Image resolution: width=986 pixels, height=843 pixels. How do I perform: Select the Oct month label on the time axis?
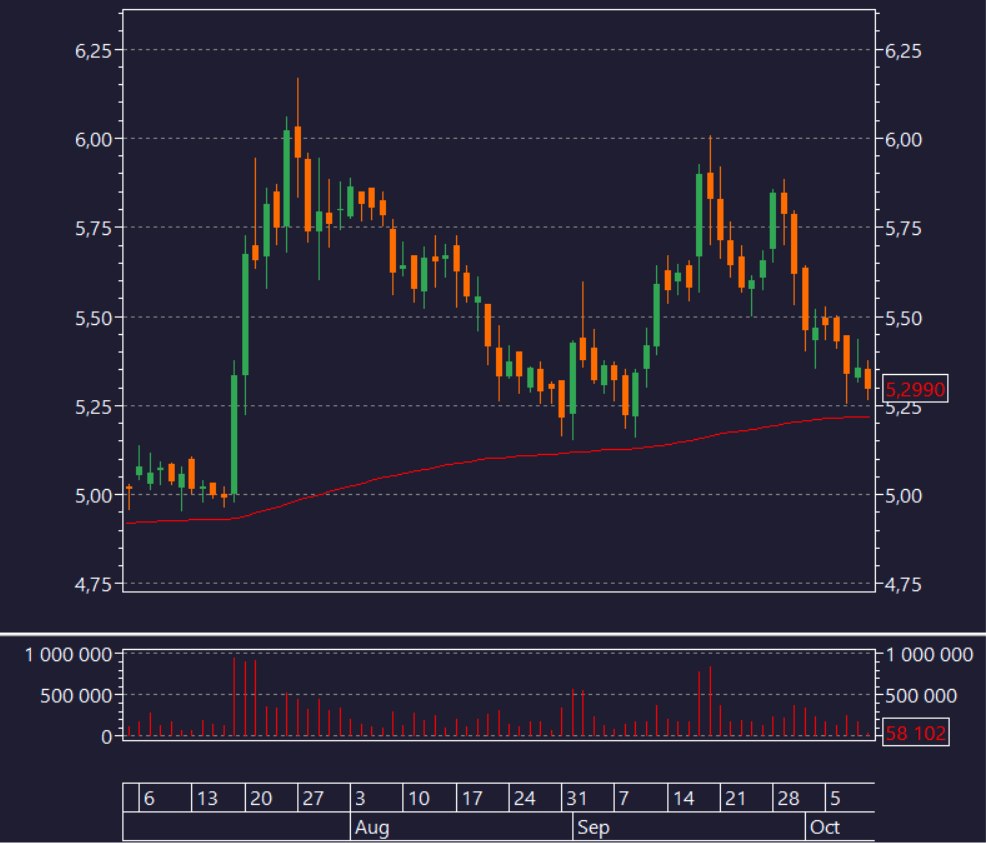point(824,827)
